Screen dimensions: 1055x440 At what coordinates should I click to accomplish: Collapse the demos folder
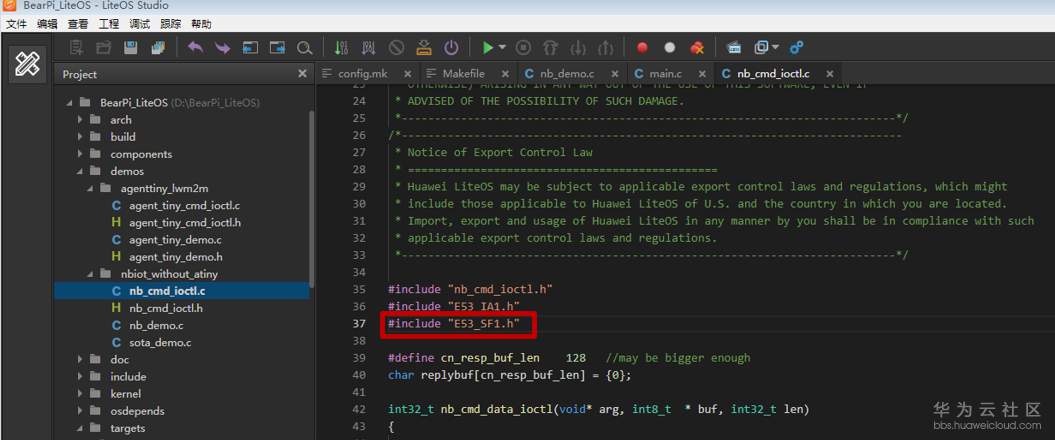click(80, 171)
